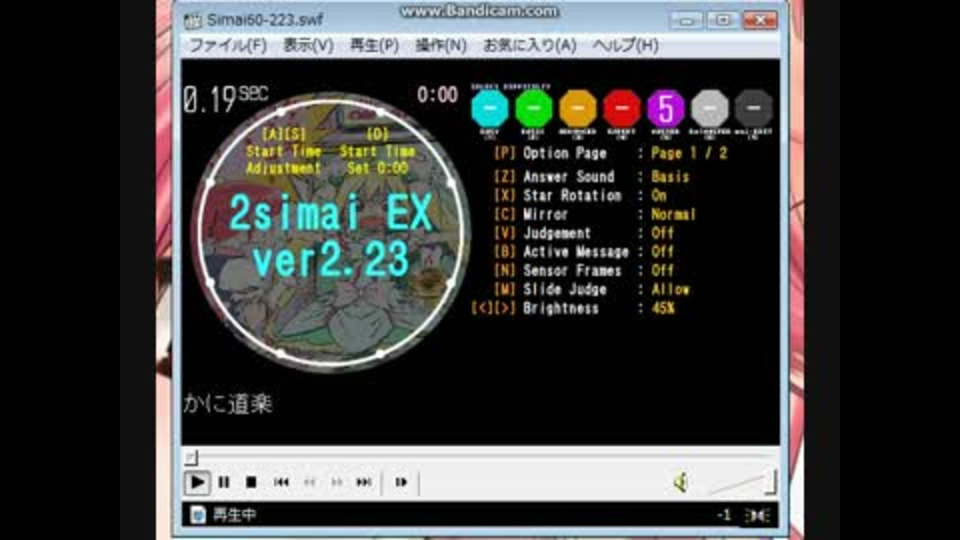960x540 pixels.
Task: Select the purple Master difficulty level 5
Action: [x=666, y=108]
